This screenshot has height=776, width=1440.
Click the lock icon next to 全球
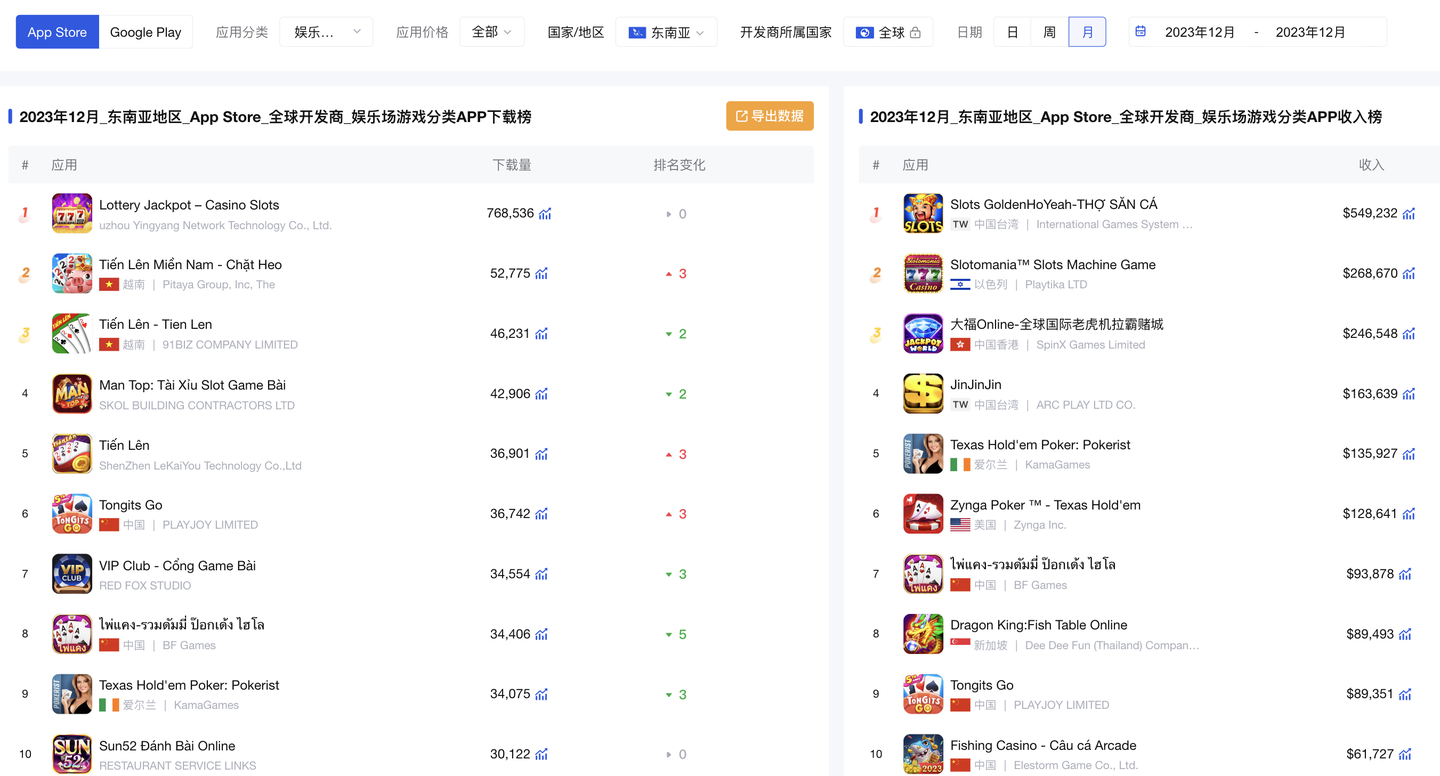tap(915, 33)
